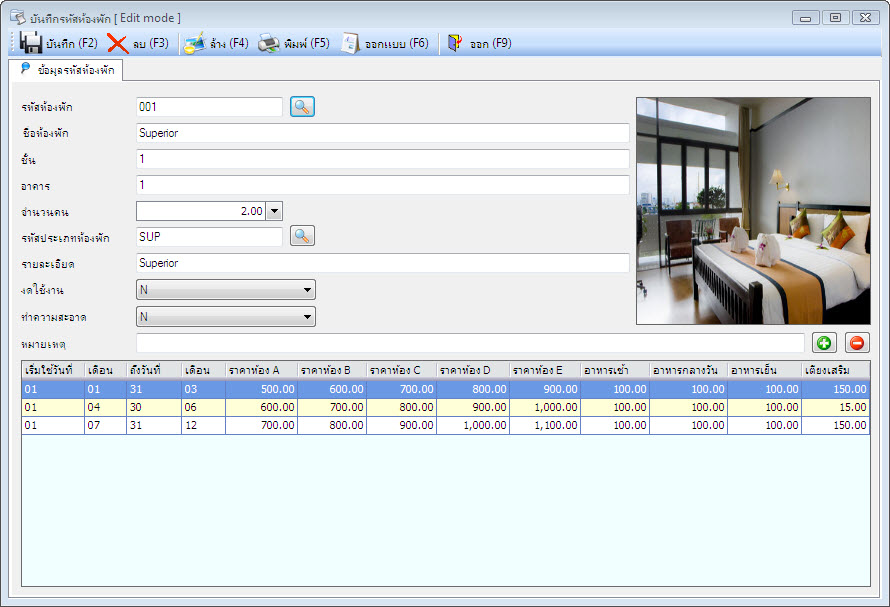The width and height of the screenshot is (890, 607).
Task: Click the red X Delete (F3) icon
Action: 118,44
